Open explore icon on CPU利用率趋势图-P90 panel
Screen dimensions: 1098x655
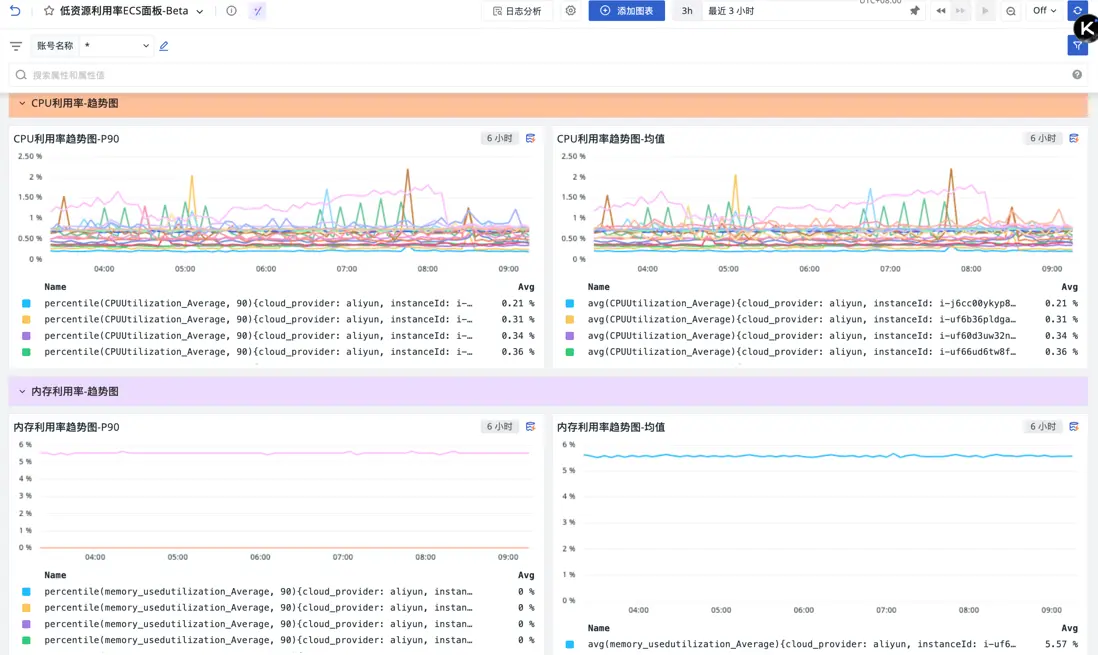coord(530,139)
